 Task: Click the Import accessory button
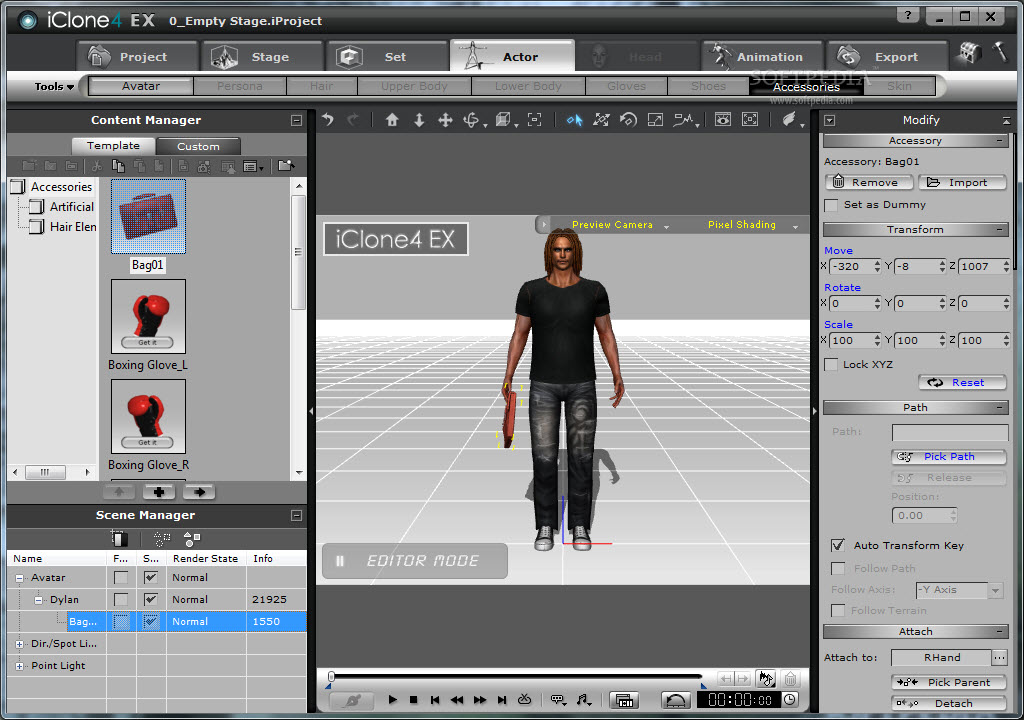[x=962, y=182]
